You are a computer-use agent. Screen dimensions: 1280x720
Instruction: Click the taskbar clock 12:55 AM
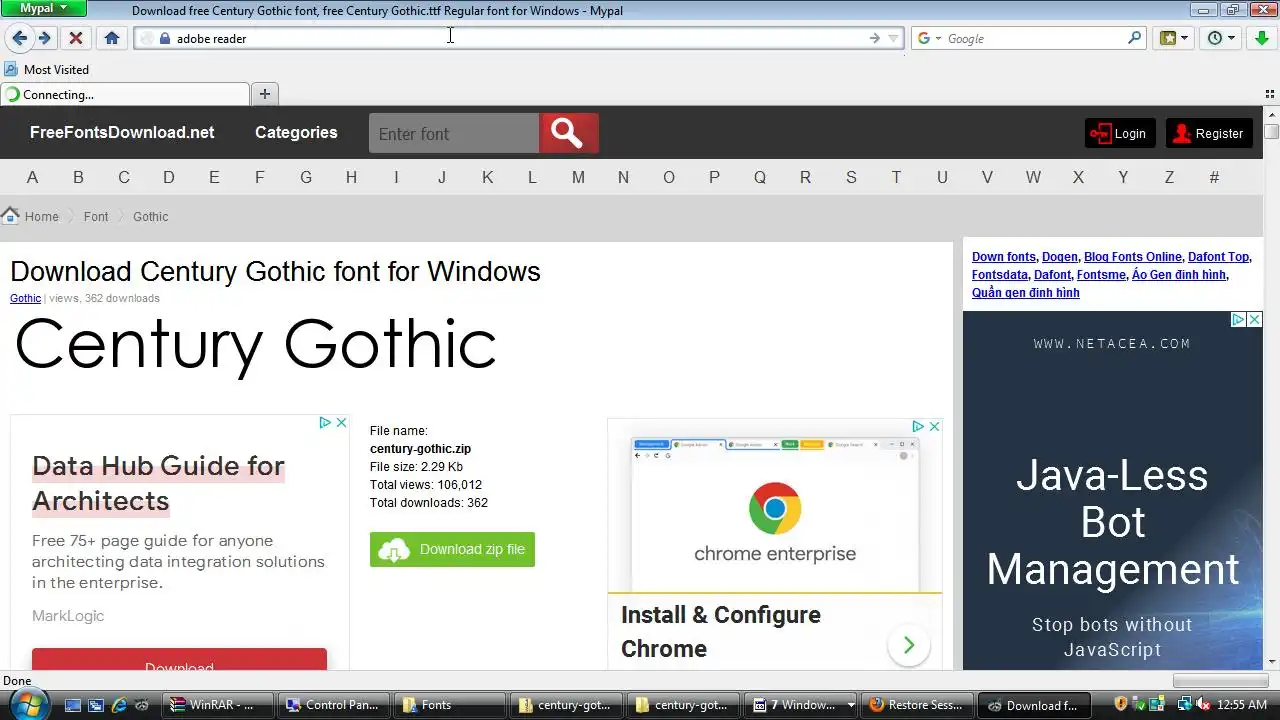pyautogui.click(x=1243, y=705)
